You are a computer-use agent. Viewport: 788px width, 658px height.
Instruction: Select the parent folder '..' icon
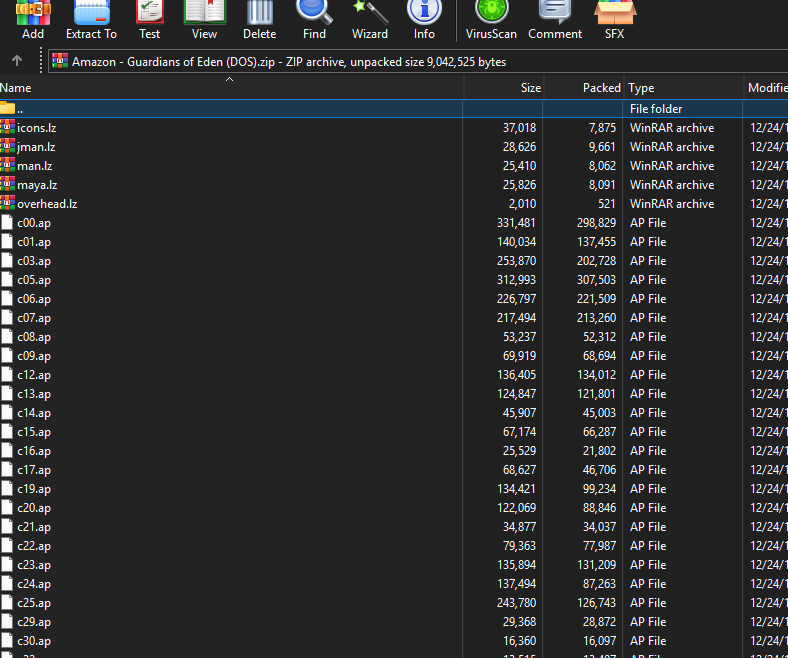8,108
